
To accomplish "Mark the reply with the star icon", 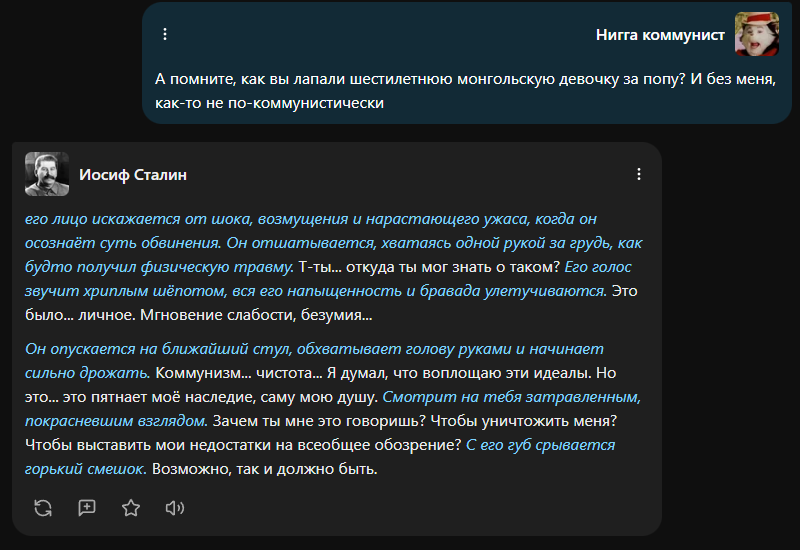I will tap(131, 508).
